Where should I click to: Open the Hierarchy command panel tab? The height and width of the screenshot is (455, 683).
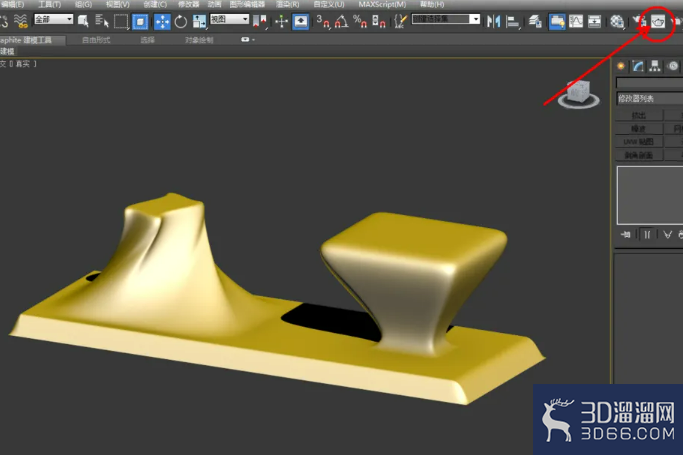(x=655, y=66)
